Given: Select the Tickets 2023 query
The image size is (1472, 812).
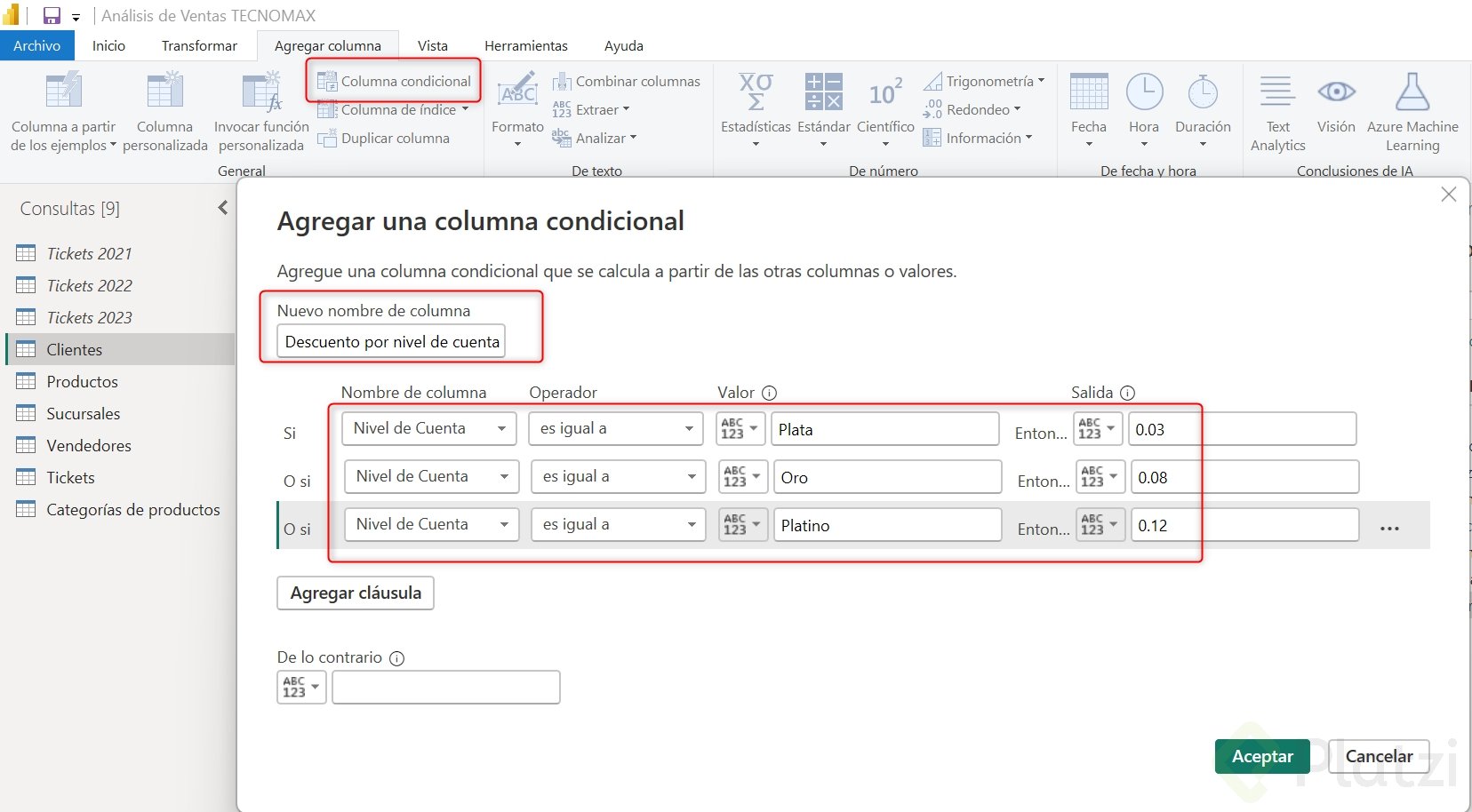Looking at the screenshot, I should pos(120,317).
